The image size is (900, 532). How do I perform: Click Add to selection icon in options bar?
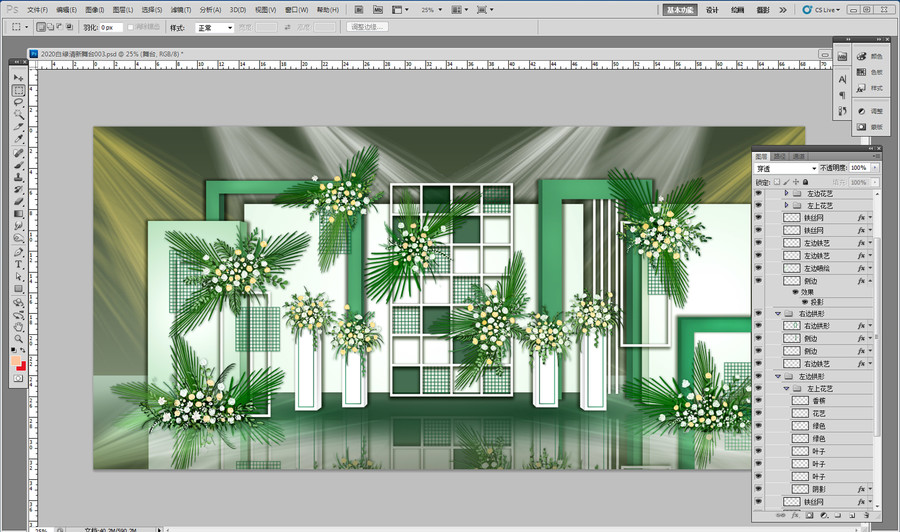[51, 27]
